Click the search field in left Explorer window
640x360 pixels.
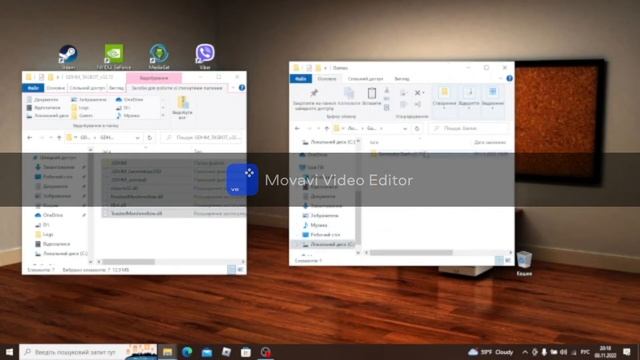[x=202, y=138]
